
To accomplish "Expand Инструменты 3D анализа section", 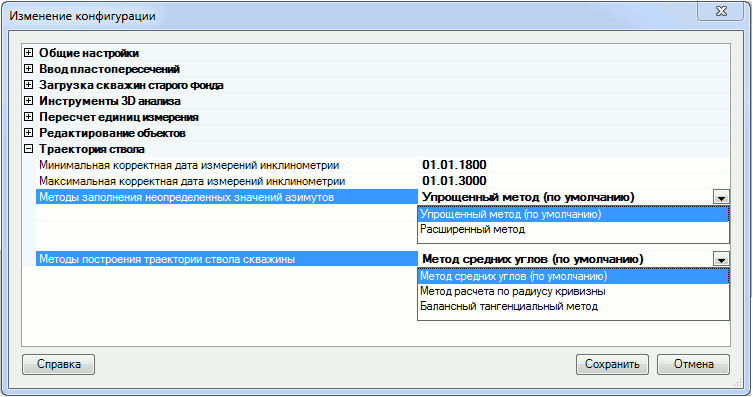I will [28, 101].
